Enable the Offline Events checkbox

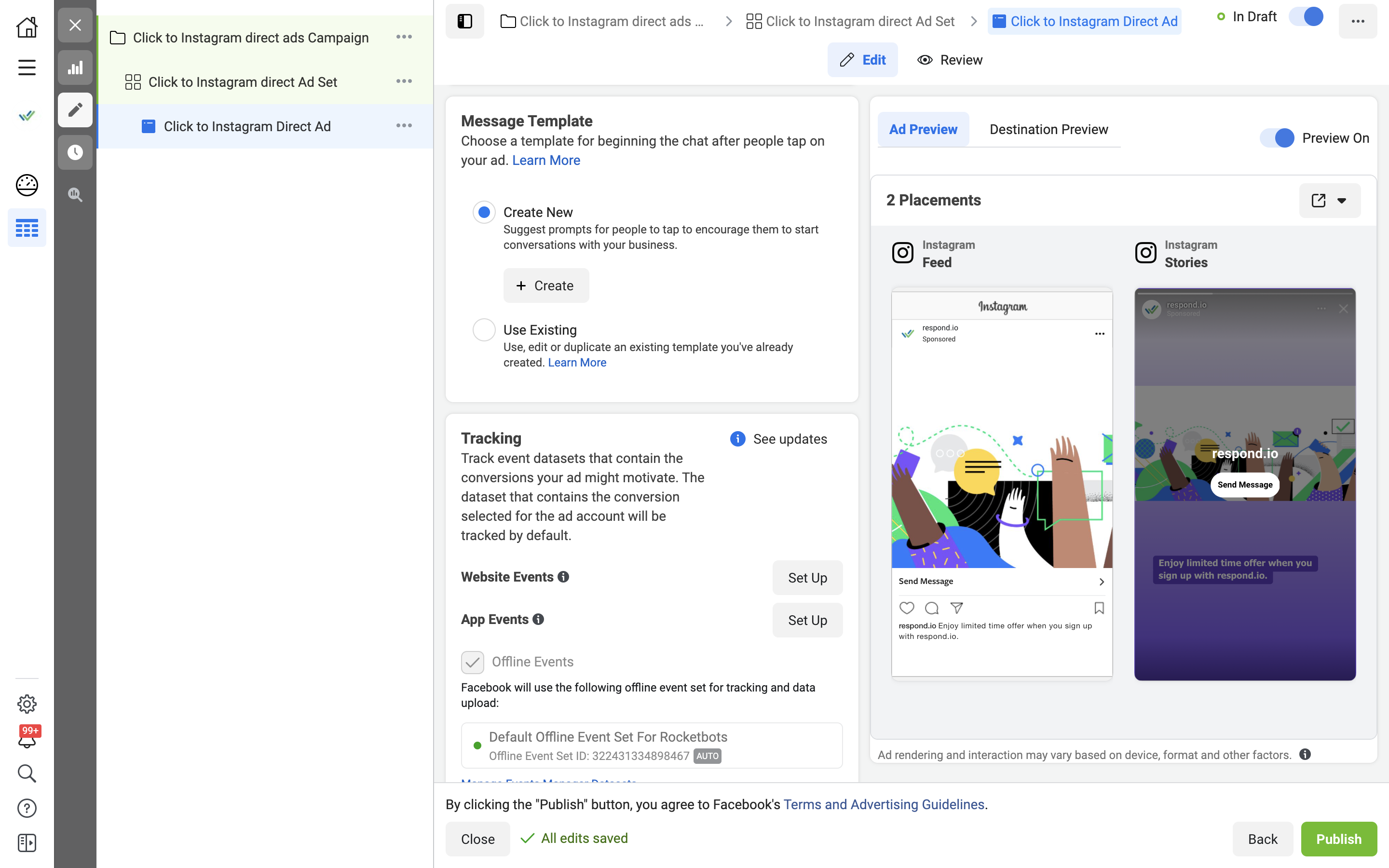coord(472,661)
